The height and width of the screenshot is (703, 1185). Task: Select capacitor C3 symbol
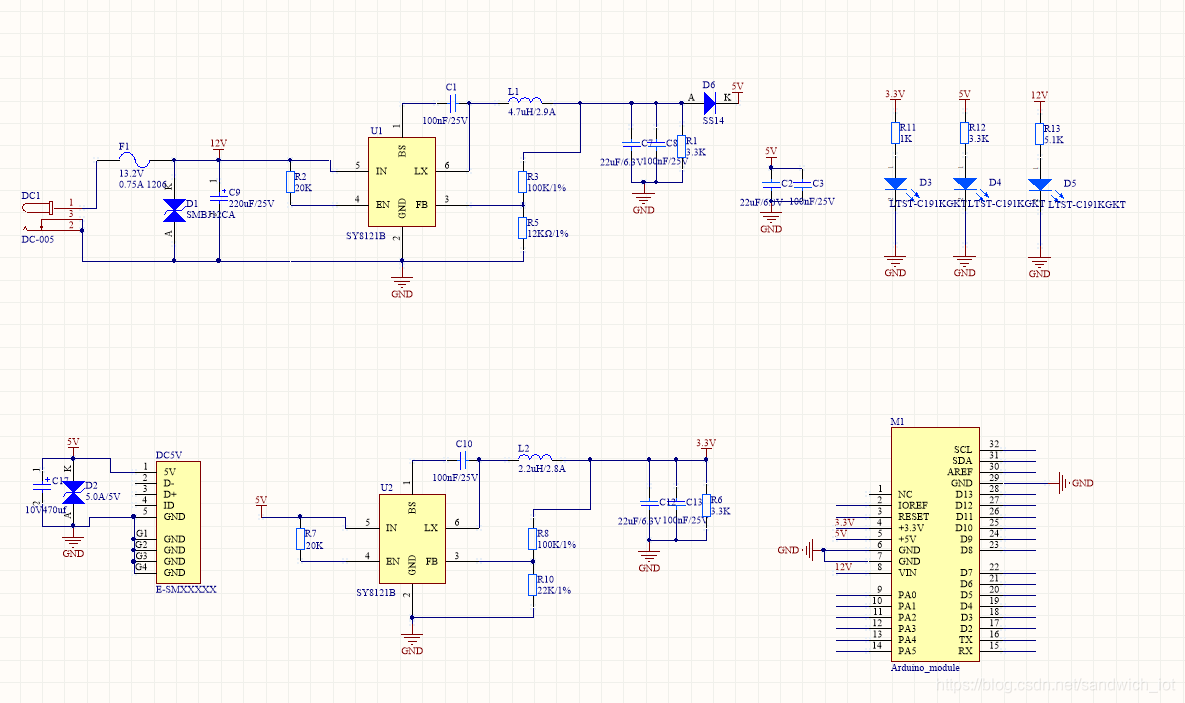[802, 183]
